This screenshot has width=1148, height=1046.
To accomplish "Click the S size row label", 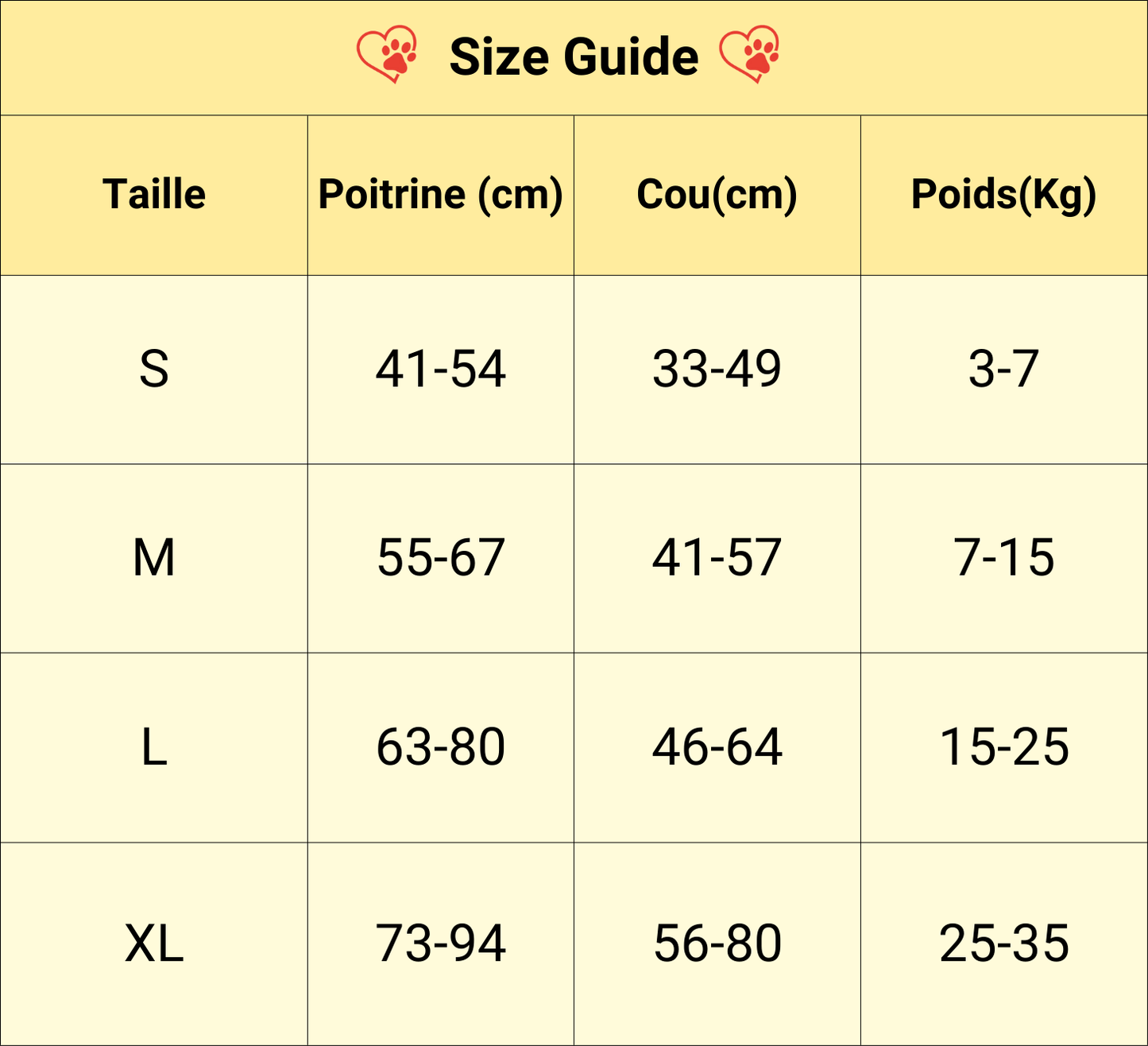I will (x=154, y=370).
